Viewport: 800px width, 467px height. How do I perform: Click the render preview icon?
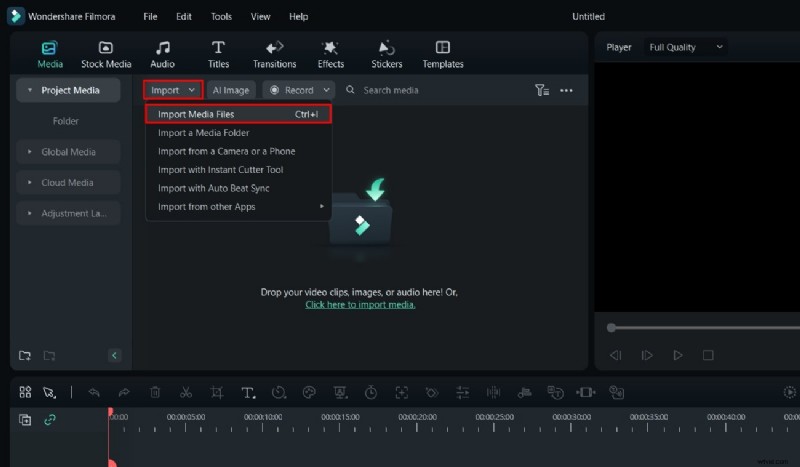click(x=790, y=392)
